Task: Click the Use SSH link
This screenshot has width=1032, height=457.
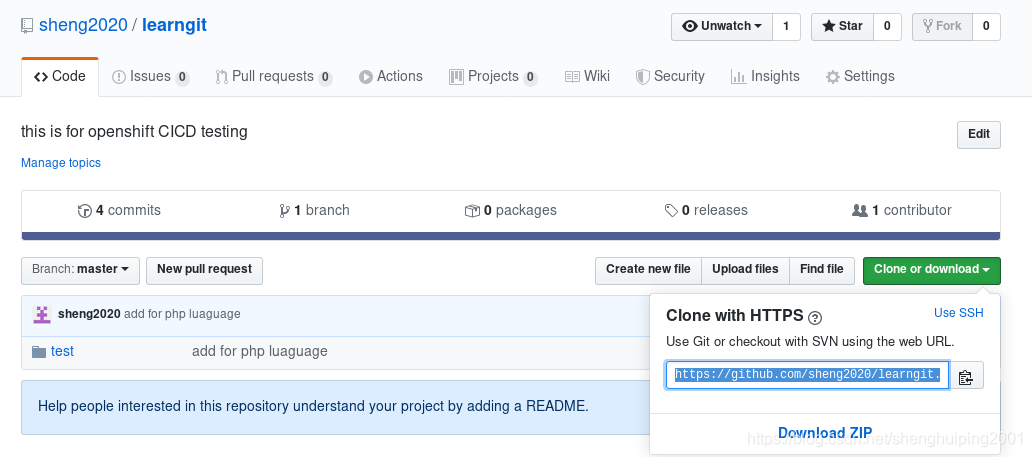Action: tap(958, 313)
